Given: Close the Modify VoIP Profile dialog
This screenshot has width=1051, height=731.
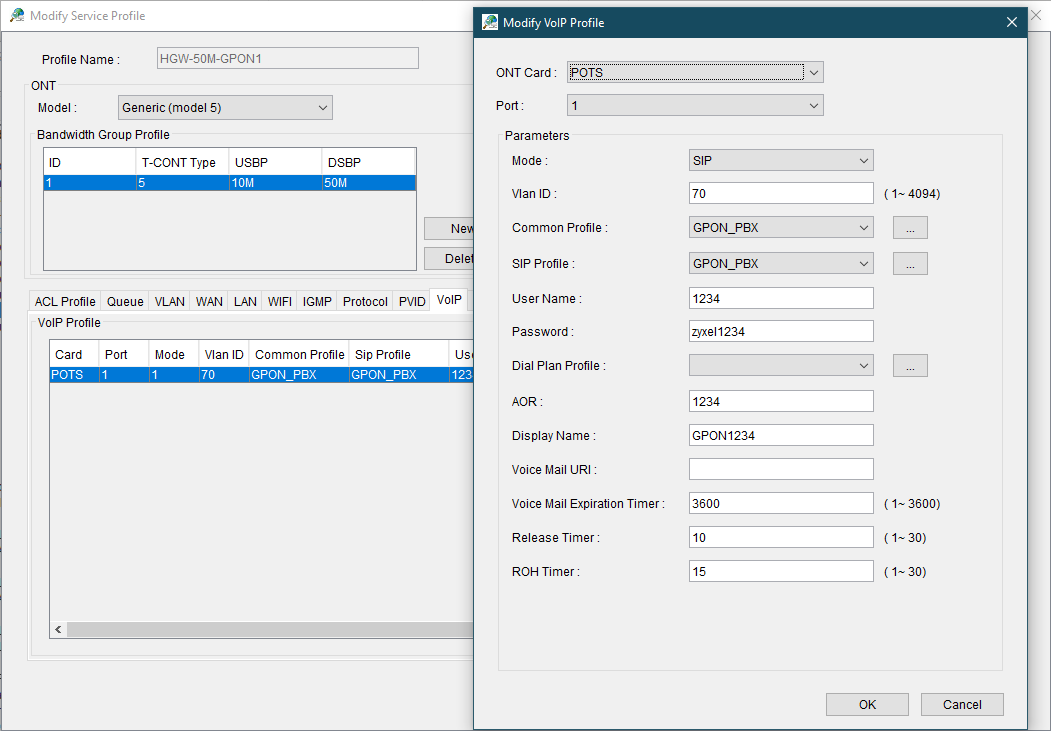Looking at the screenshot, I should tap(1011, 22).
